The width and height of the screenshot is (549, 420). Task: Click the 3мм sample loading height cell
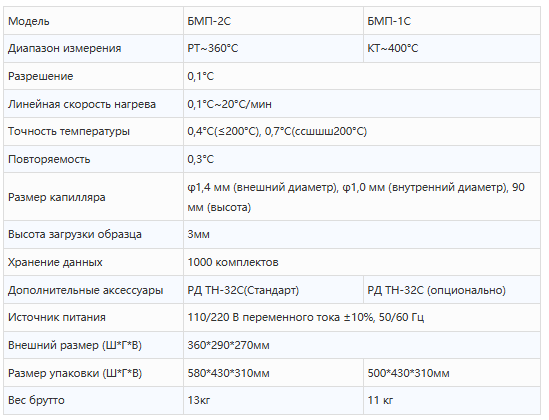point(362,234)
